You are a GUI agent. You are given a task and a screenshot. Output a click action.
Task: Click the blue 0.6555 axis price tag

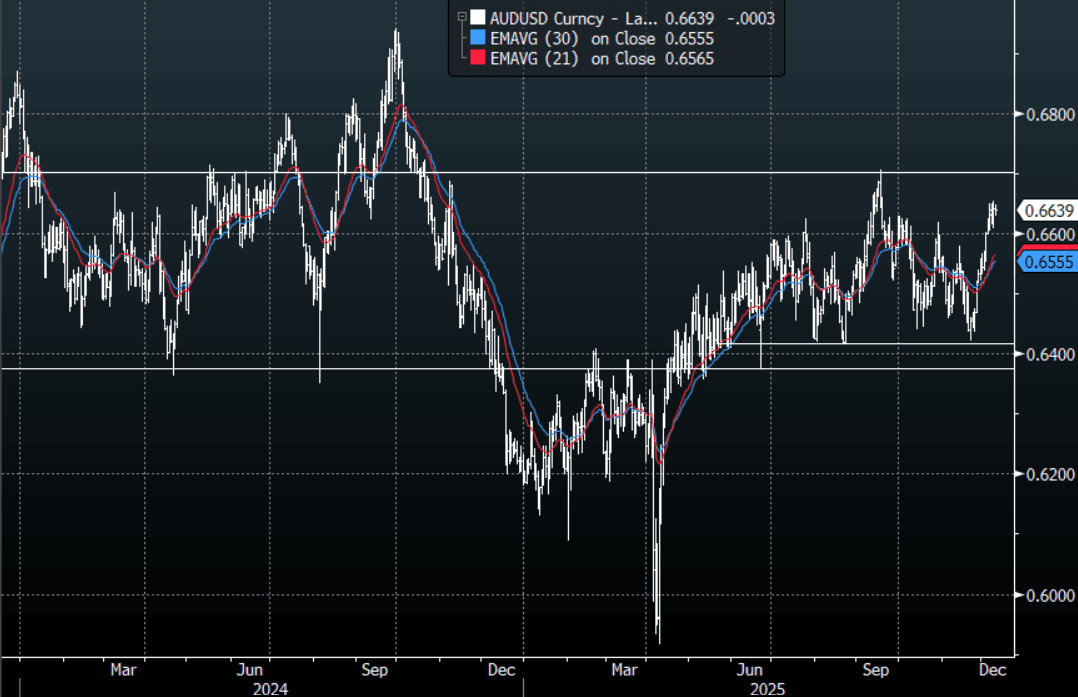(1047, 262)
